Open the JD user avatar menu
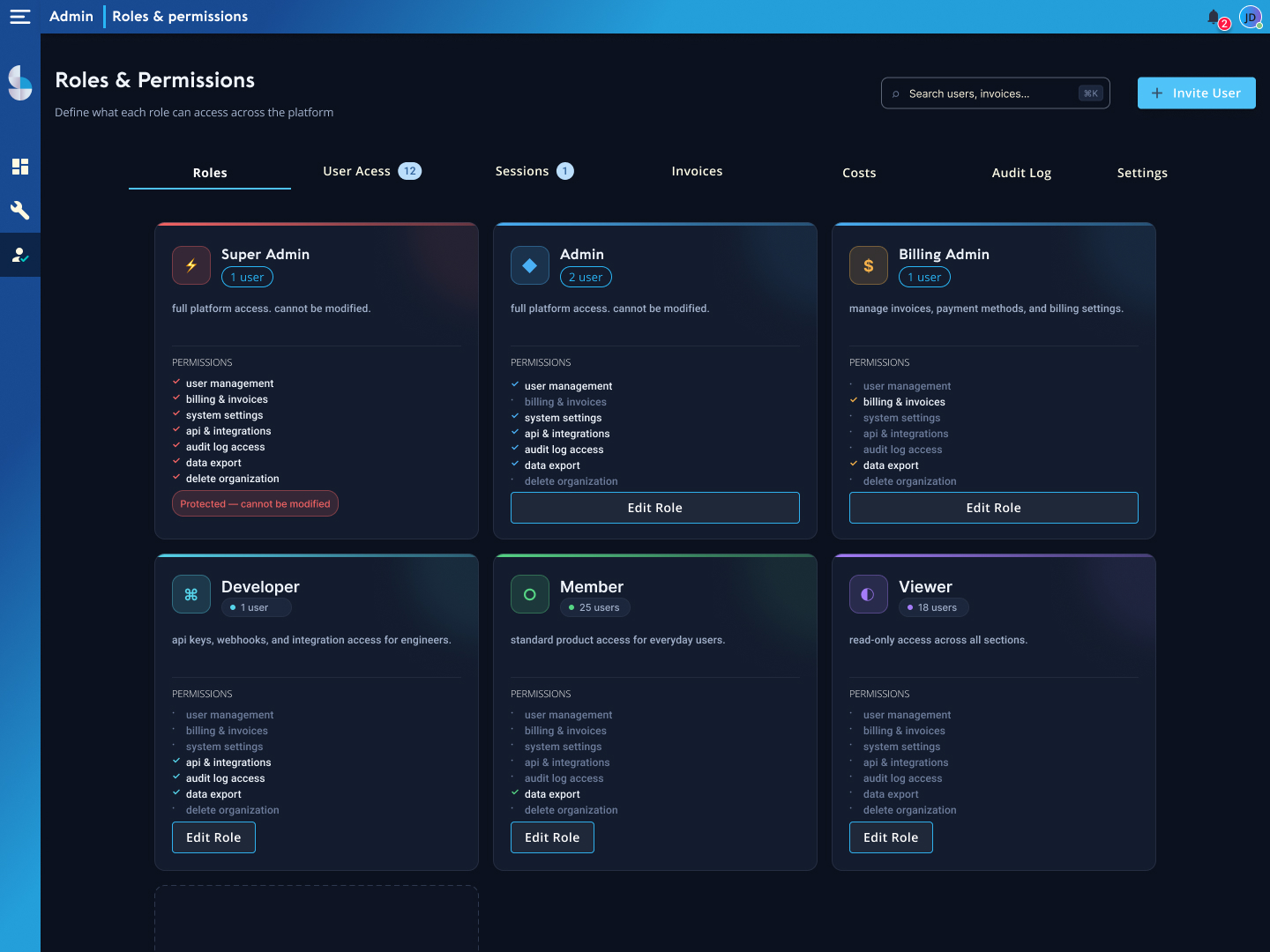 (x=1251, y=17)
